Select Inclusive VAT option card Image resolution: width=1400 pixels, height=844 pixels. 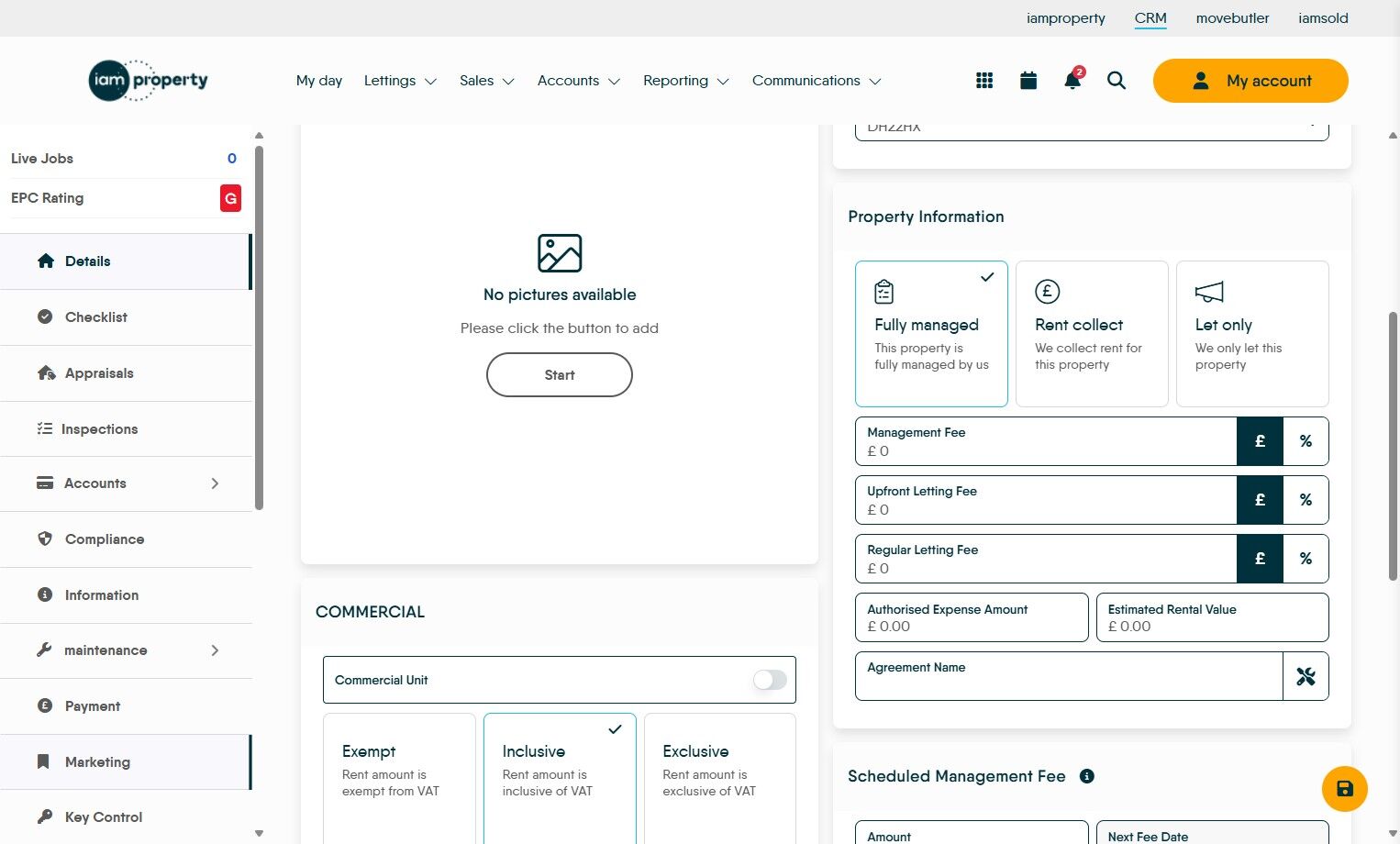click(560, 778)
